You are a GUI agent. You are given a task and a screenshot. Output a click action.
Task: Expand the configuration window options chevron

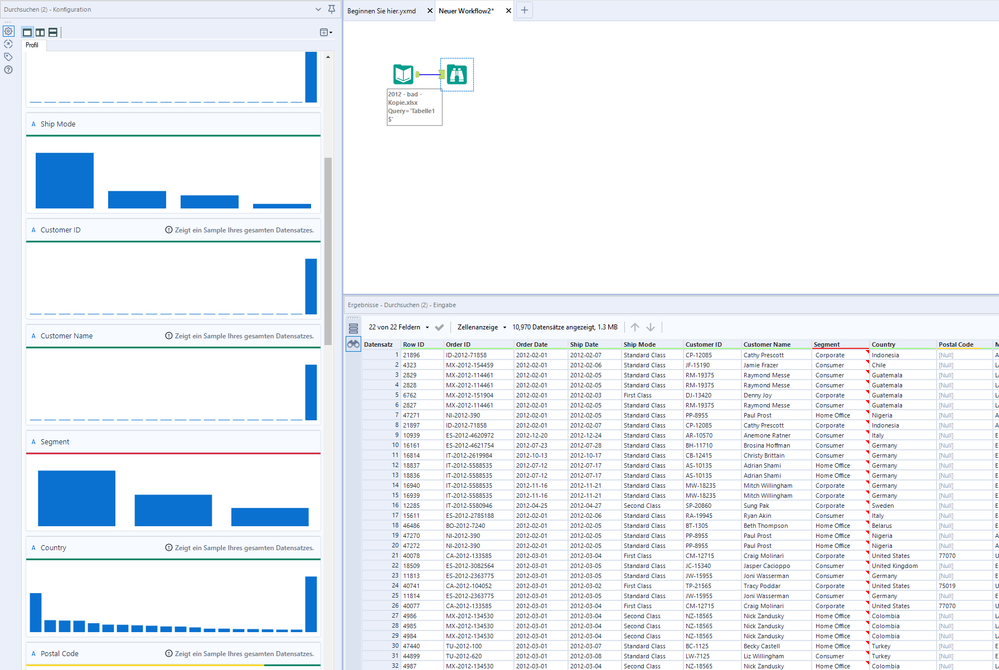point(318,9)
